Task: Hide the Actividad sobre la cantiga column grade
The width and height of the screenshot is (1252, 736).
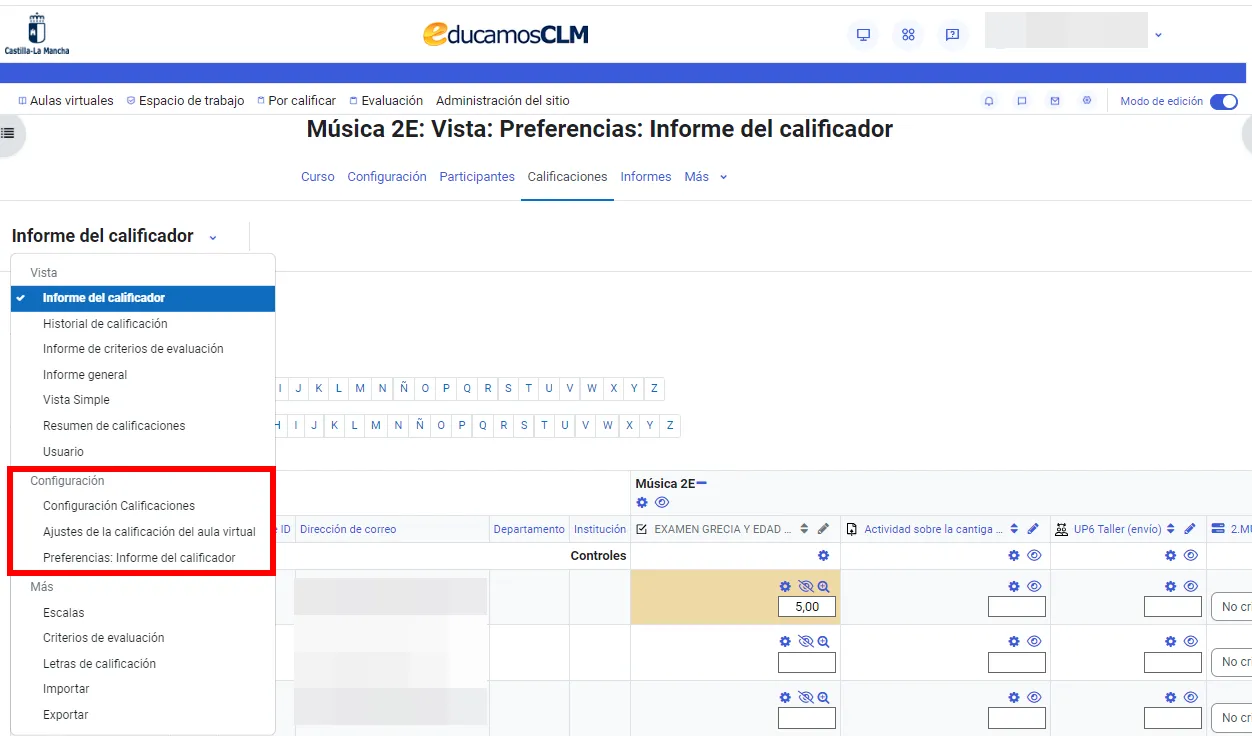Action: pos(1033,587)
